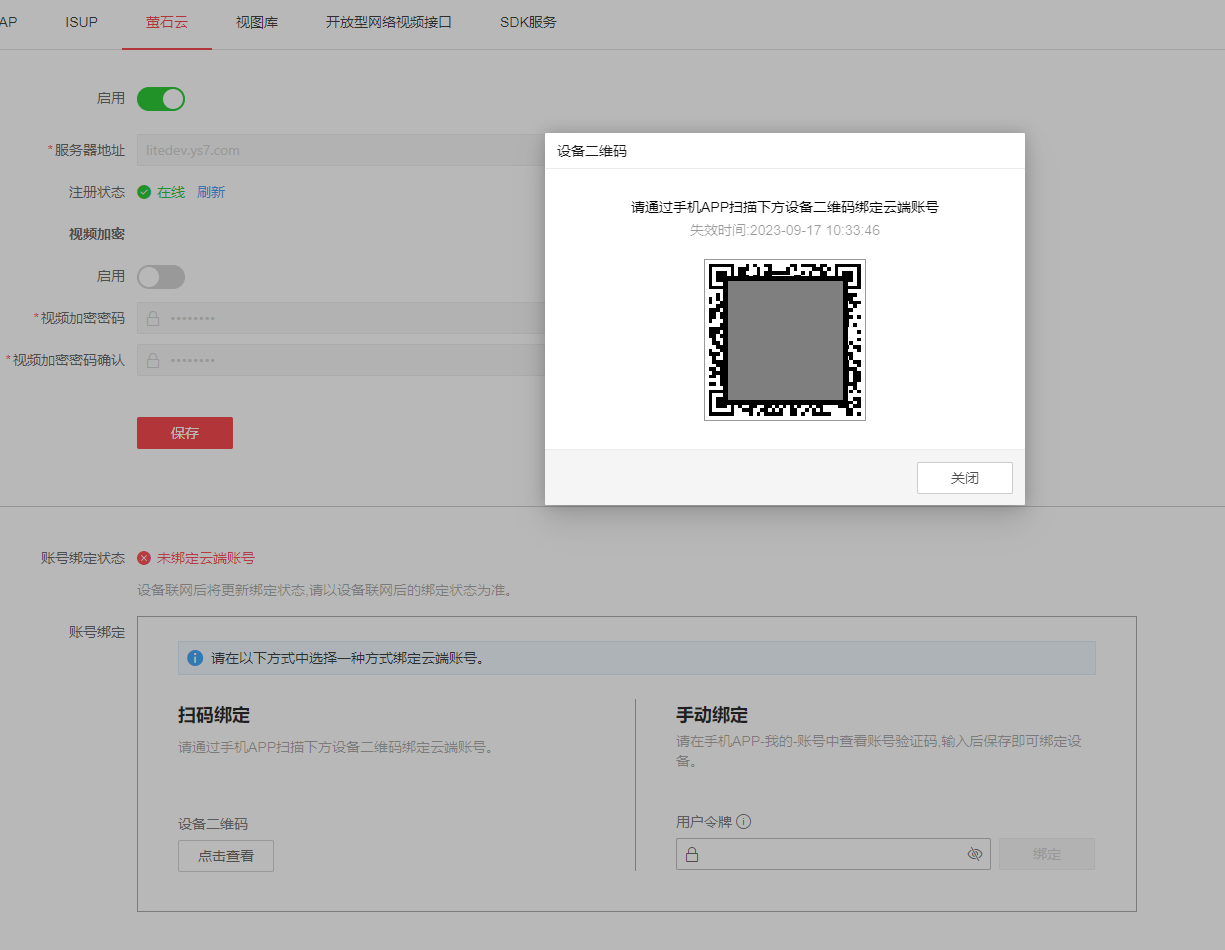Viewport: 1225px width, 950px height.
Task: Toggle token visibility with the eye icon
Action: [x=975, y=855]
